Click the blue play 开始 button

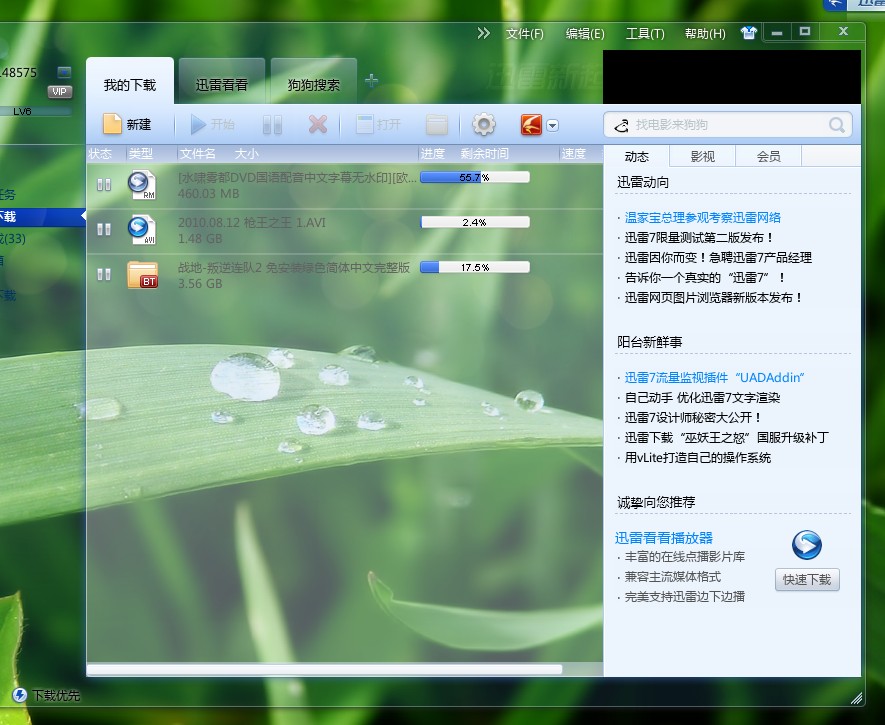(198, 124)
